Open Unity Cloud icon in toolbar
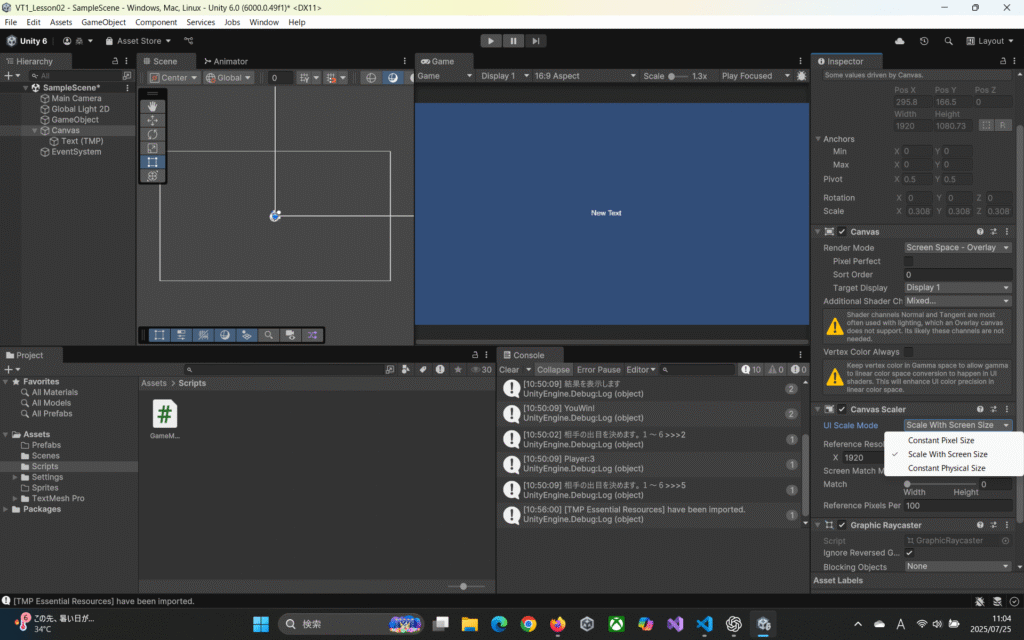The height and width of the screenshot is (640, 1024). [x=899, y=40]
